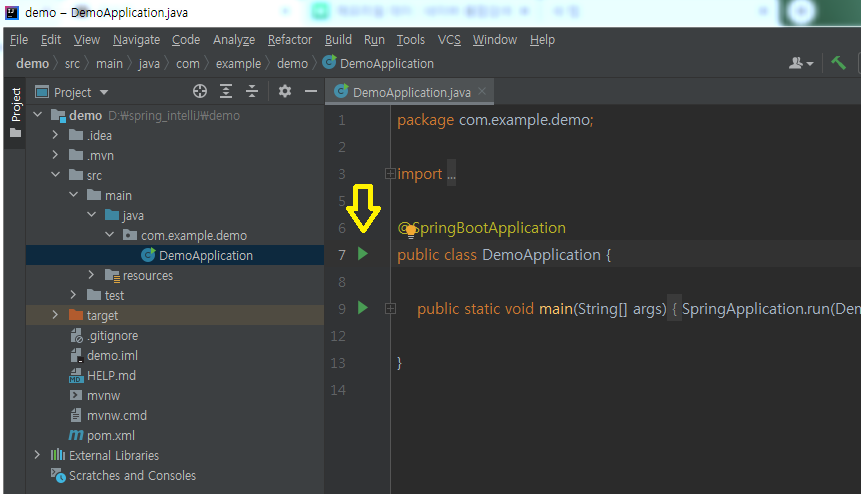Expand the .idea folder
Image resolution: width=861 pixels, height=494 pixels.
click(x=55, y=134)
